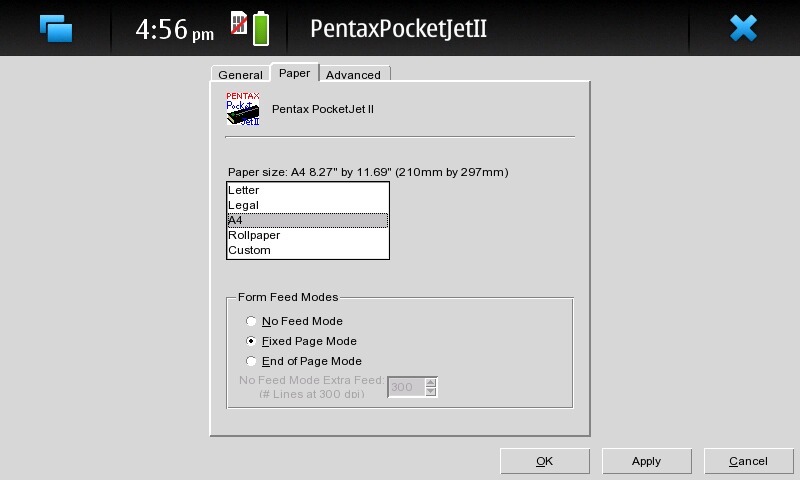Select Legal paper size
This screenshot has width=800, height=480.
click(308, 205)
